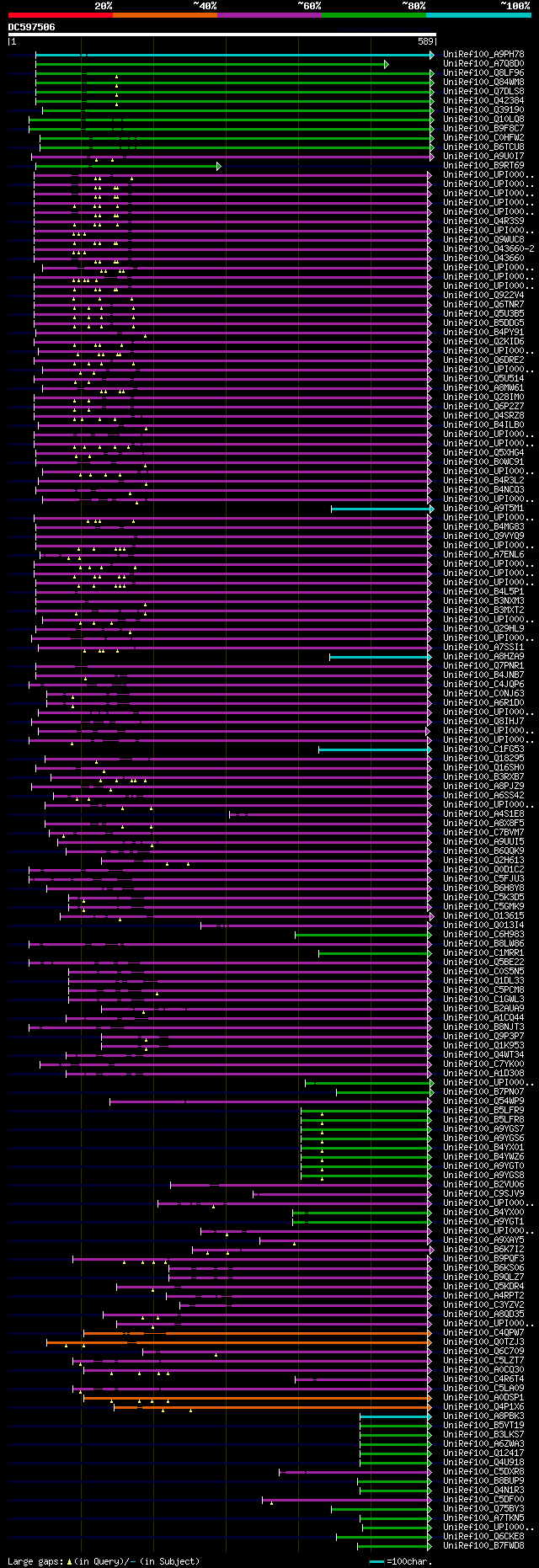
Task: Select the UniRef100_C6H983 label
Action: coord(483,934)
